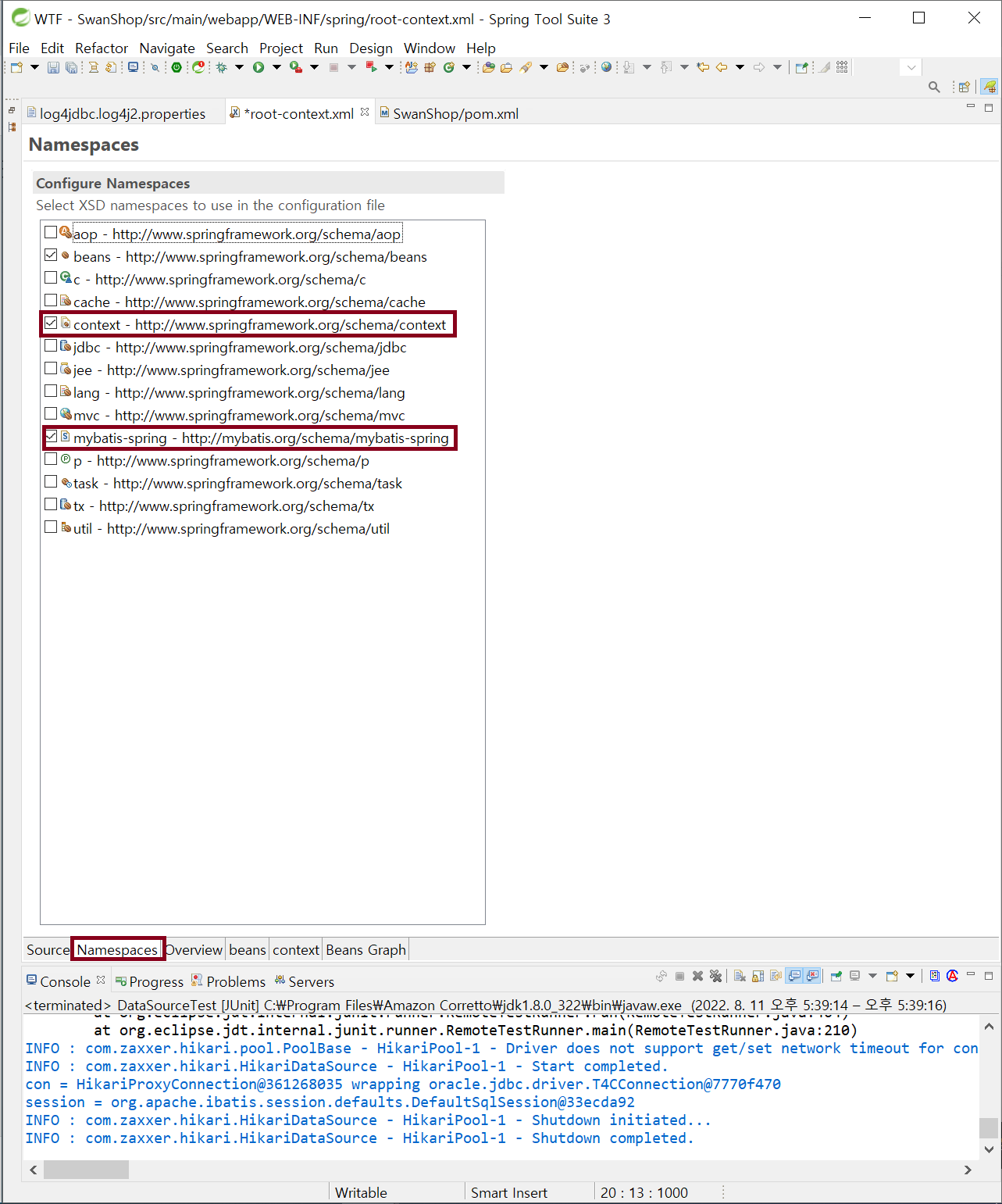Open the Refactor menu
Screen dimensions: 1002x1204
[x=102, y=48]
